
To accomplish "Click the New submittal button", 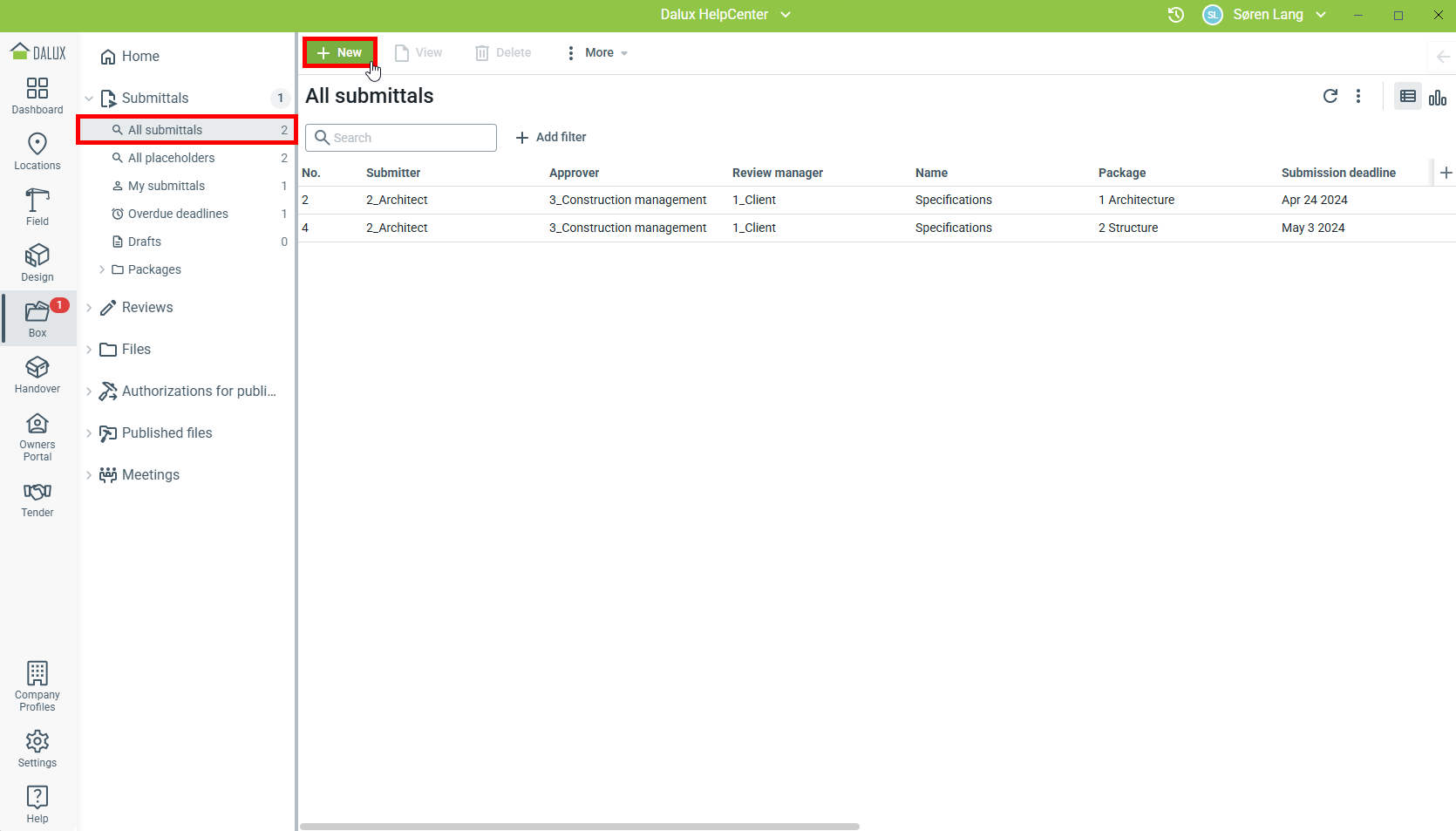I will (x=339, y=53).
